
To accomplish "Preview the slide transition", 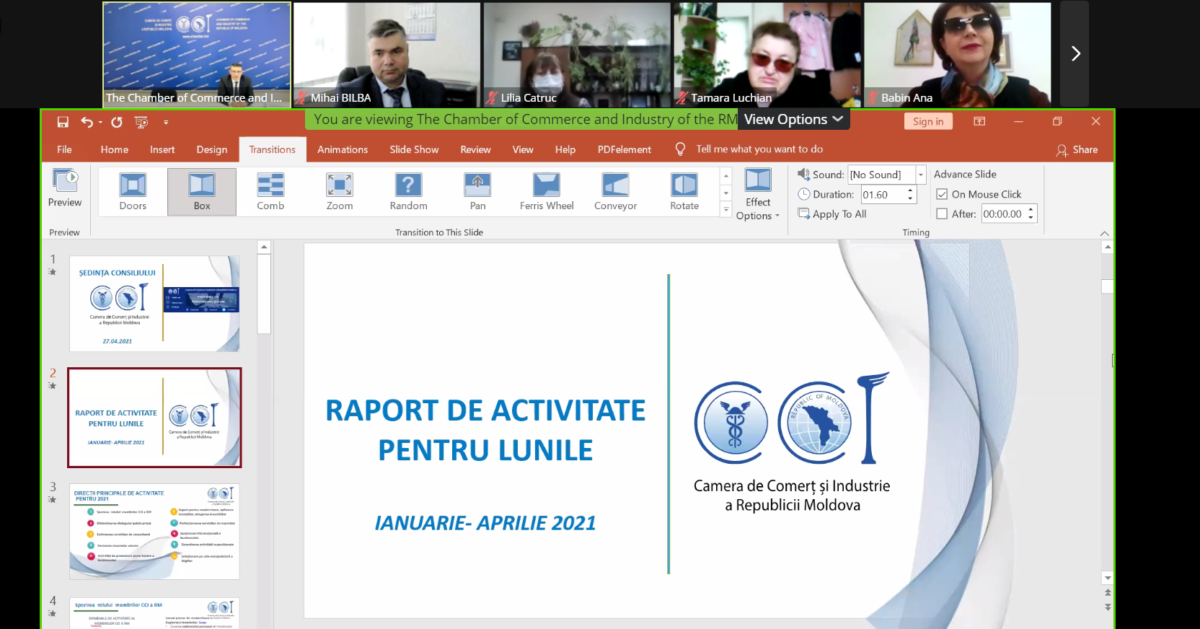I will coord(65,188).
